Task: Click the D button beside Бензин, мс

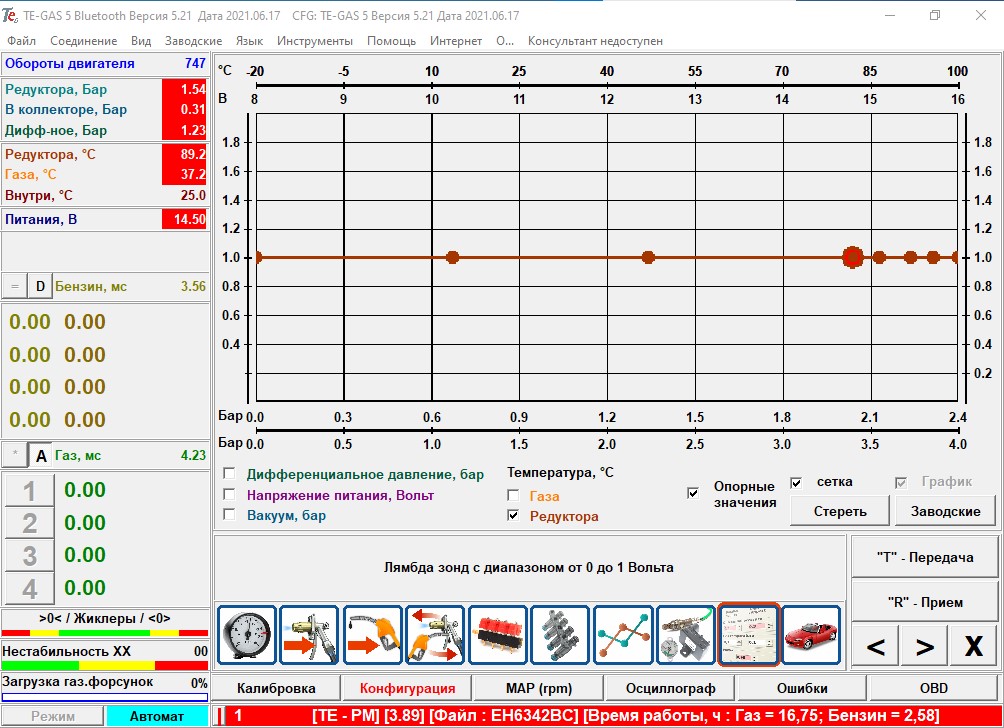Action: pyautogui.click(x=40, y=286)
